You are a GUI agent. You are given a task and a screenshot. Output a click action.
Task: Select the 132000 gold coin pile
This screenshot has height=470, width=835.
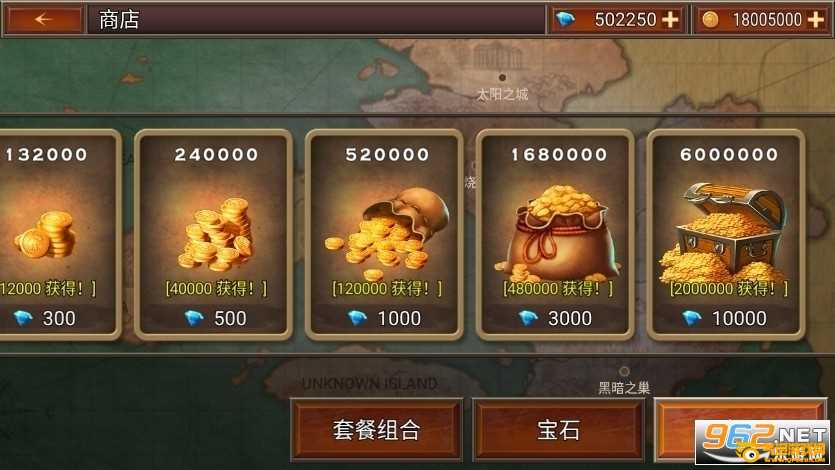tap(60, 235)
